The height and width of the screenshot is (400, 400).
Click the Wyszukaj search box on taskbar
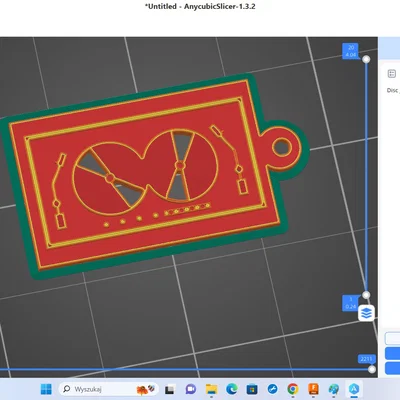pyautogui.click(x=108, y=389)
